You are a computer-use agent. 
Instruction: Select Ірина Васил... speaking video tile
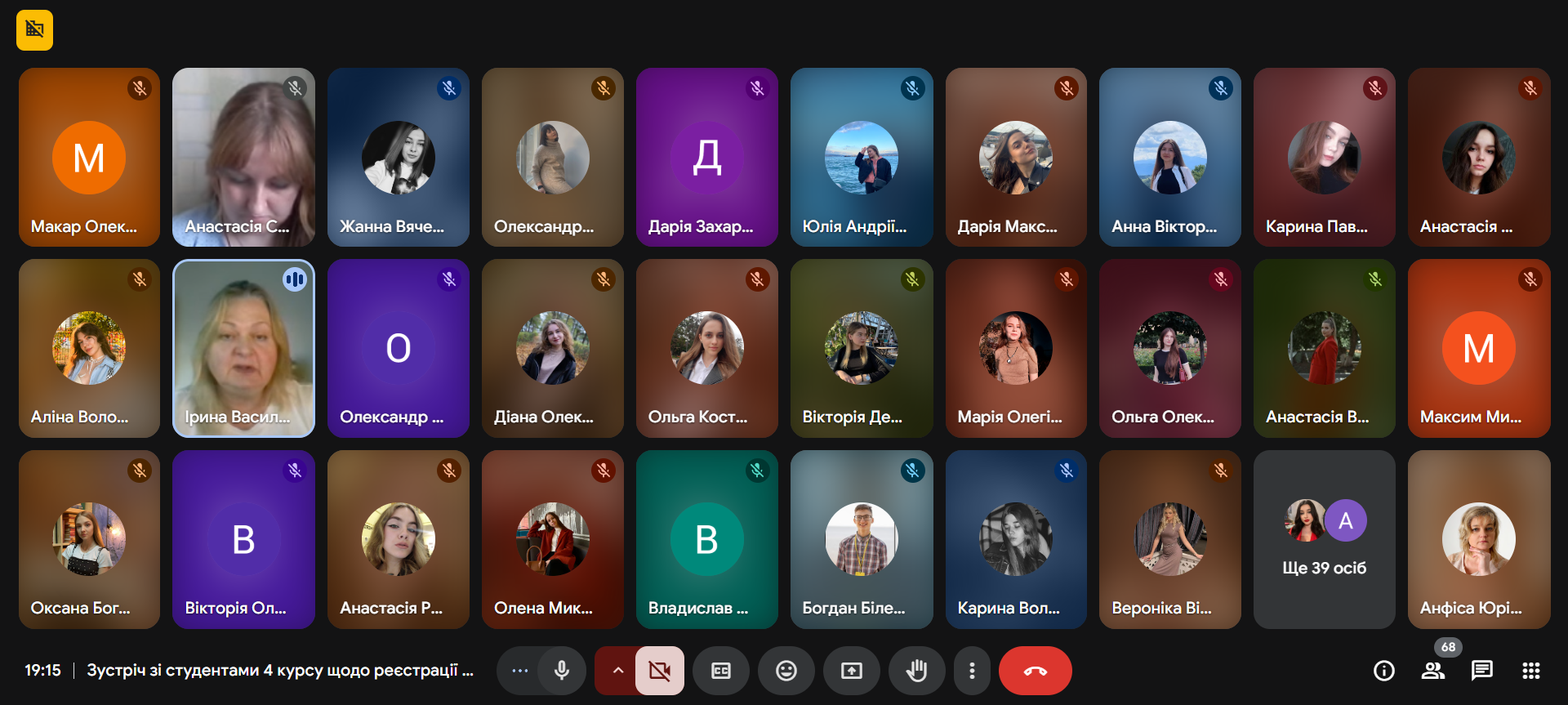[x=243, y=348]
